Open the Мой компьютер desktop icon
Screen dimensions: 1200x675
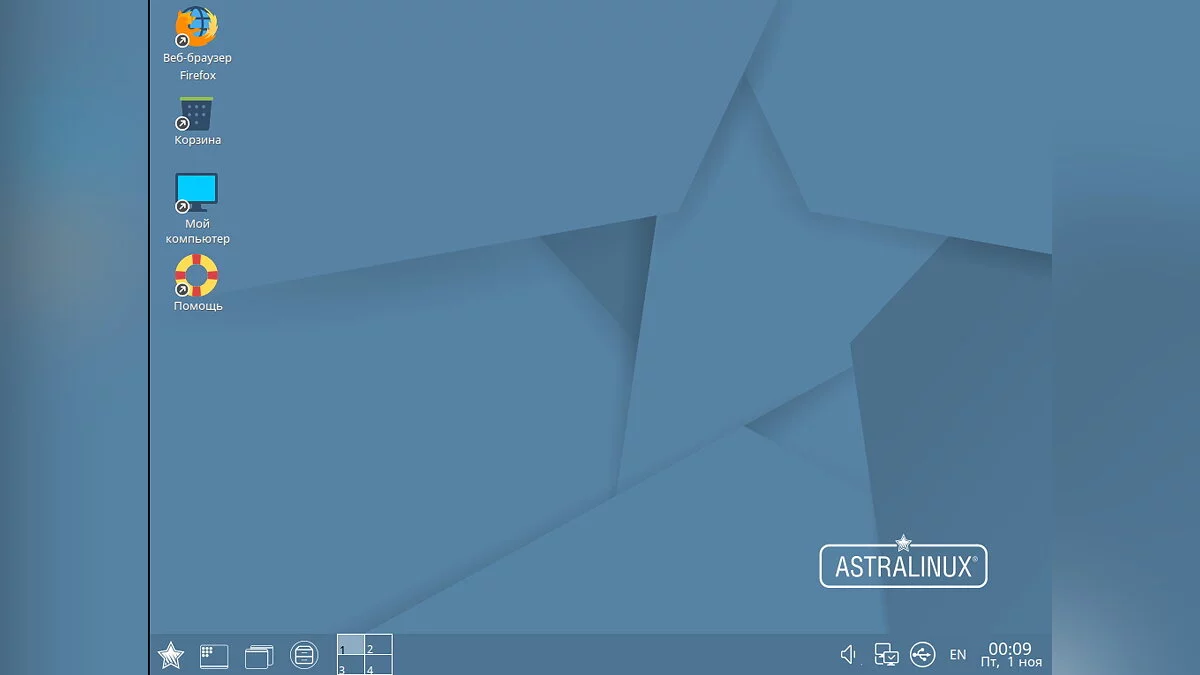click(x=196, y=192)
